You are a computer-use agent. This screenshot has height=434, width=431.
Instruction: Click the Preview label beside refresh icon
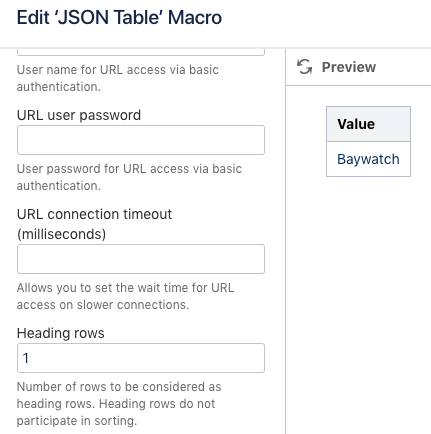pyautogui.click(x=349, y=67)
